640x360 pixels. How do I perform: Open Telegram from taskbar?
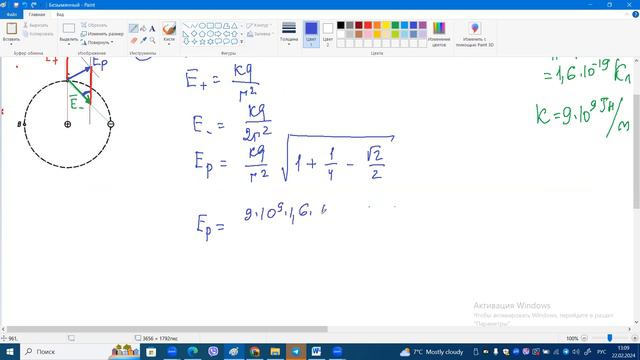(x=296, y=351)
